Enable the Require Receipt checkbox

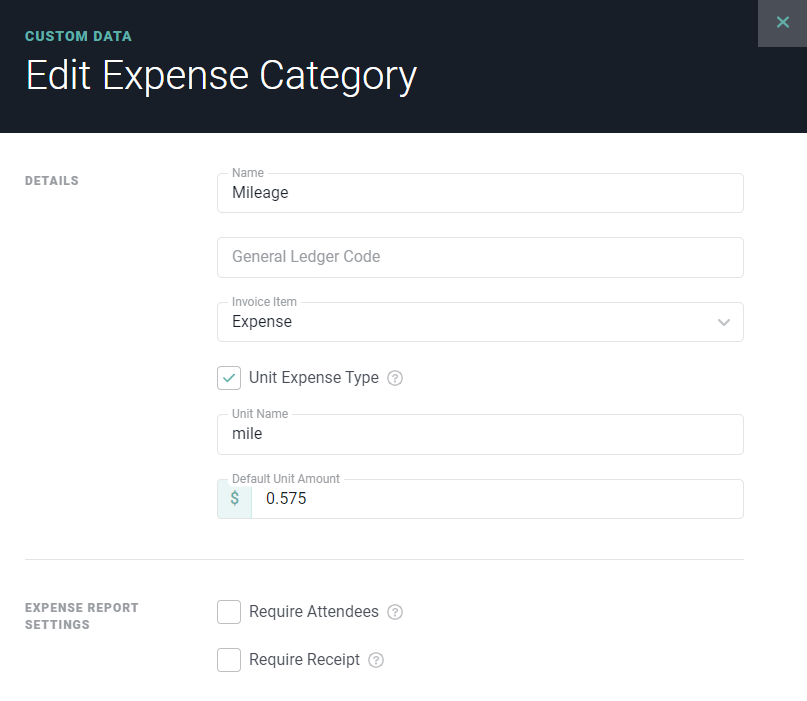point(229,660)
